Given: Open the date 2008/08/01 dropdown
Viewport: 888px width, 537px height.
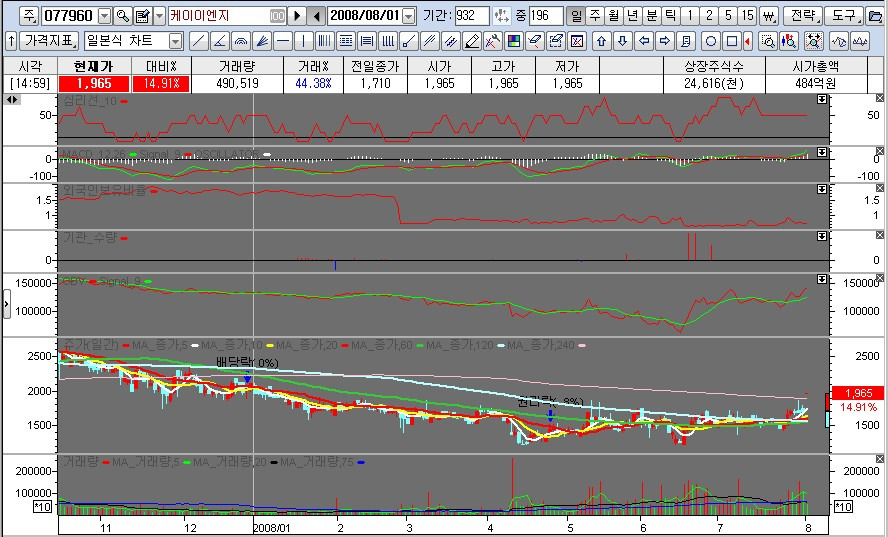Looking at the screenshot, I should [409, 16].
